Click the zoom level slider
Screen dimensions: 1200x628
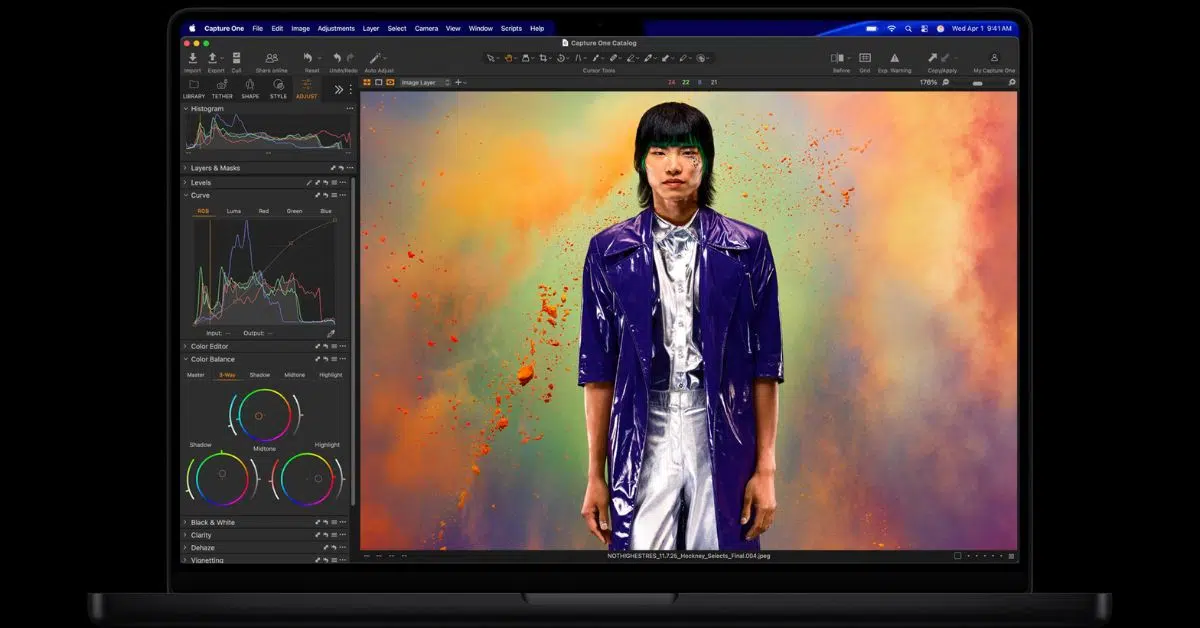coord(977,83)
